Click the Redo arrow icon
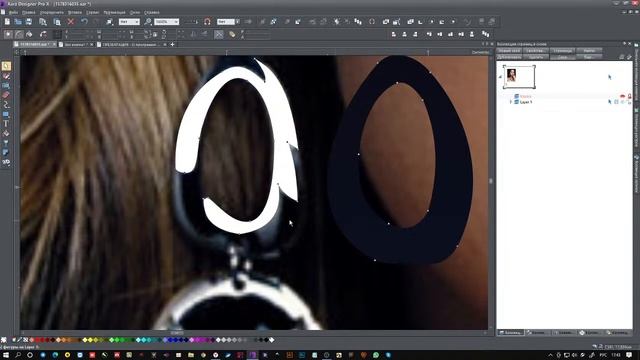640x360 pixels. pyautogui.click(x=96, y=22)
